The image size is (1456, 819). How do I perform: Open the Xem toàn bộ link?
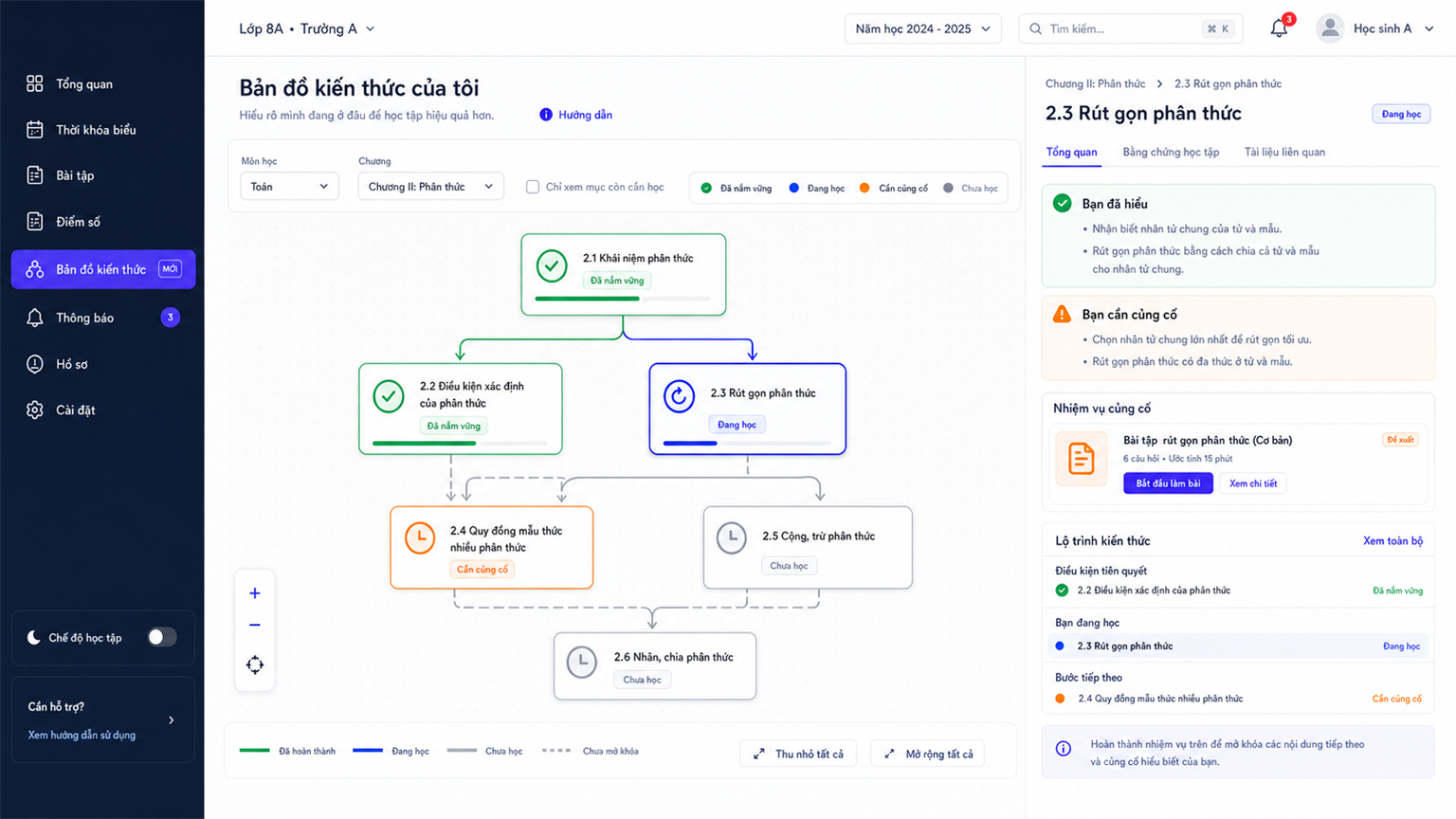[x=1392, y=541]
